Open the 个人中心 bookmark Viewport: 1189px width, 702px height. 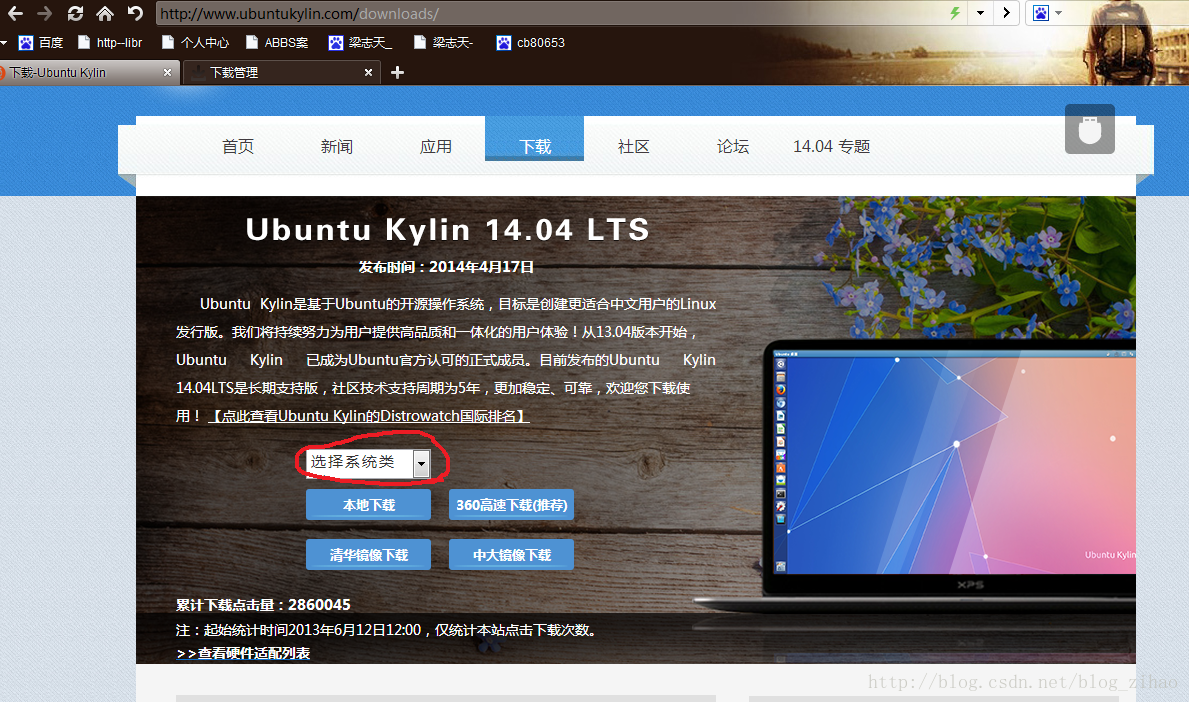[195, 42]
